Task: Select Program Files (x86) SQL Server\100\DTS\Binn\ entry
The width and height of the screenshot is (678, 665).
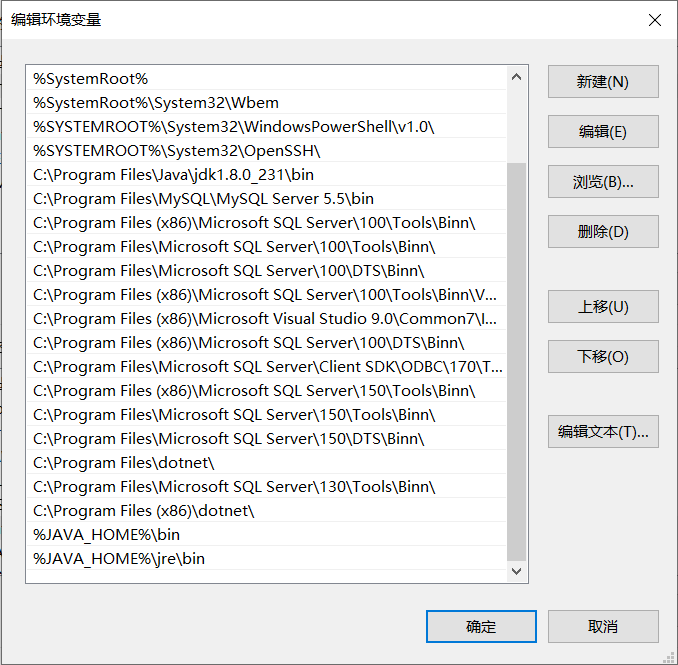Action: tap(266, 342)
